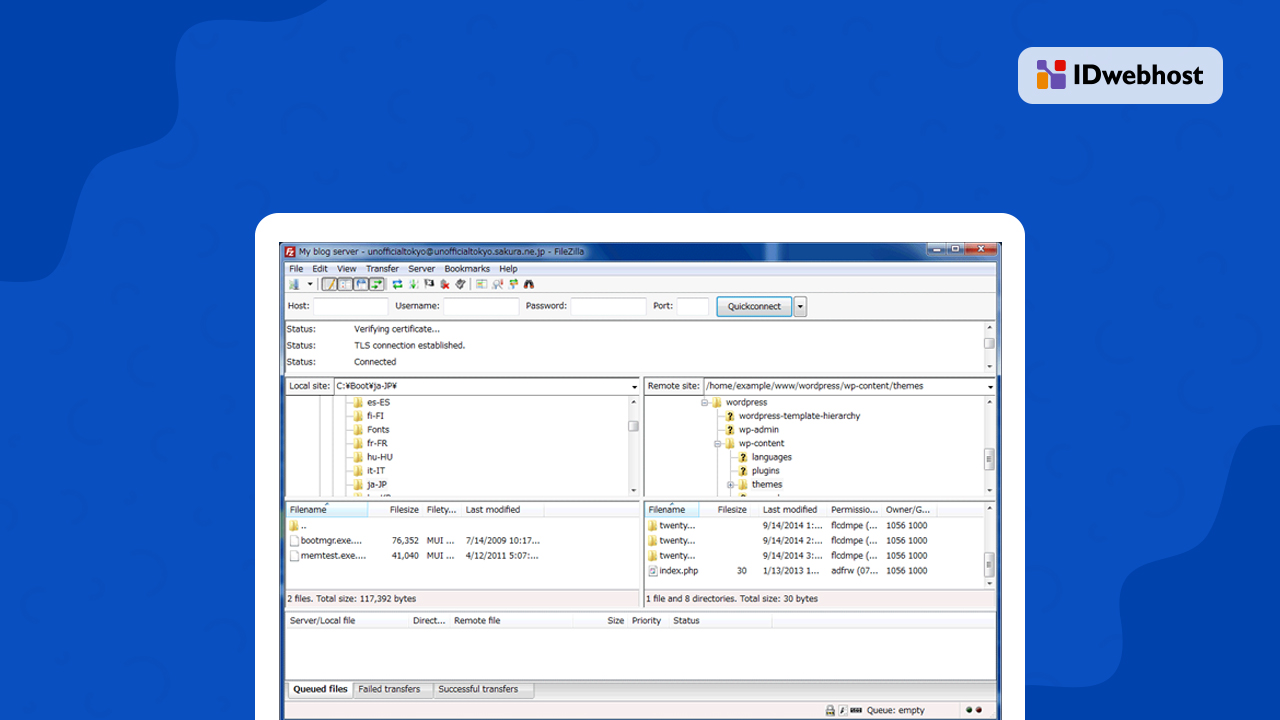Disconnect from the current server
1280x720 pixels.
445,284
